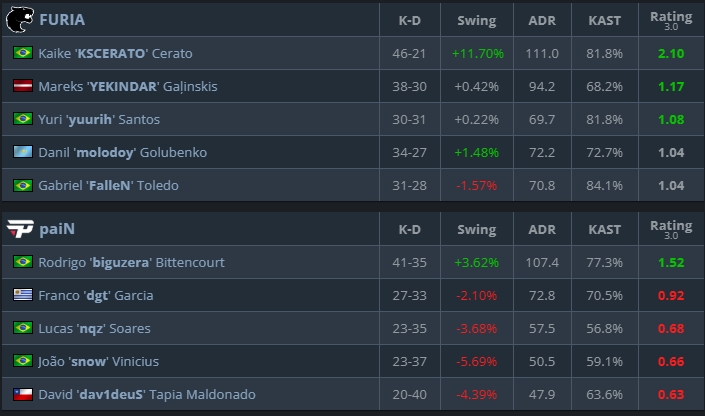The image size is (705, 416).
Task: Click the paiN team logo
Action: tap(19, 229)
